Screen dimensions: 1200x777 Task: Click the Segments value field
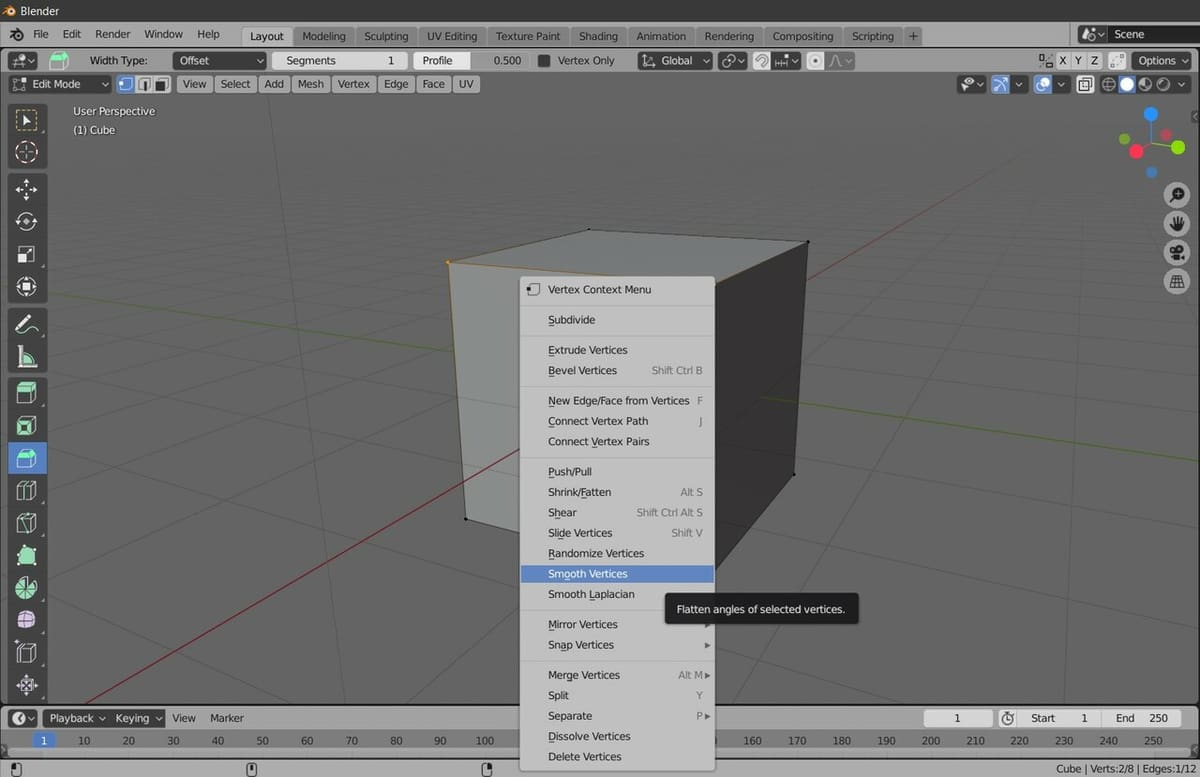pos(340,61)
